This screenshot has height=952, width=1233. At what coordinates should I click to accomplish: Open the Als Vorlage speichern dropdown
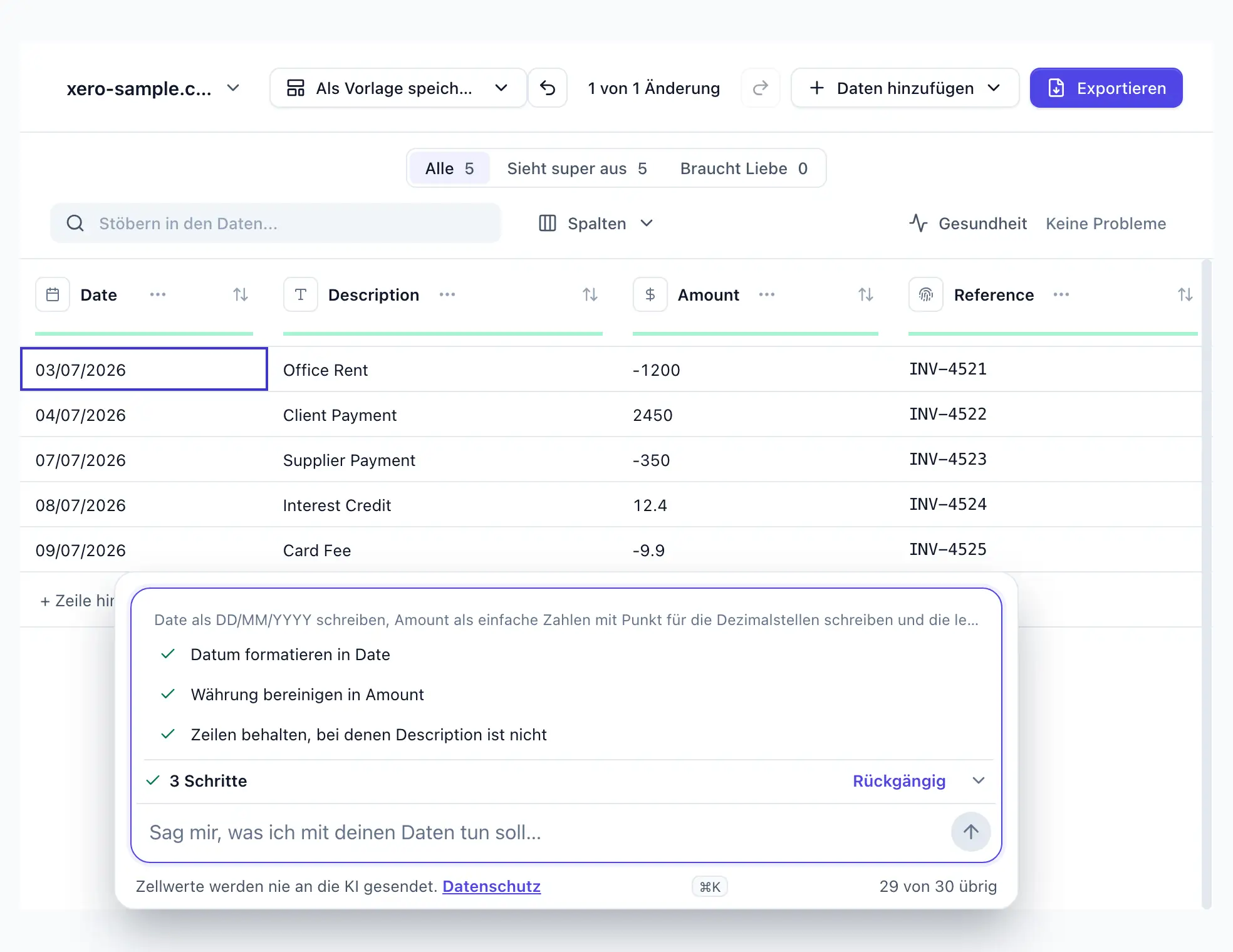(398, 88)
